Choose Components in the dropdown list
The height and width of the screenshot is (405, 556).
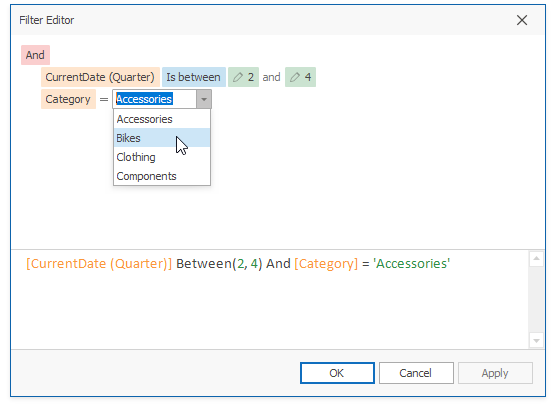162,176
